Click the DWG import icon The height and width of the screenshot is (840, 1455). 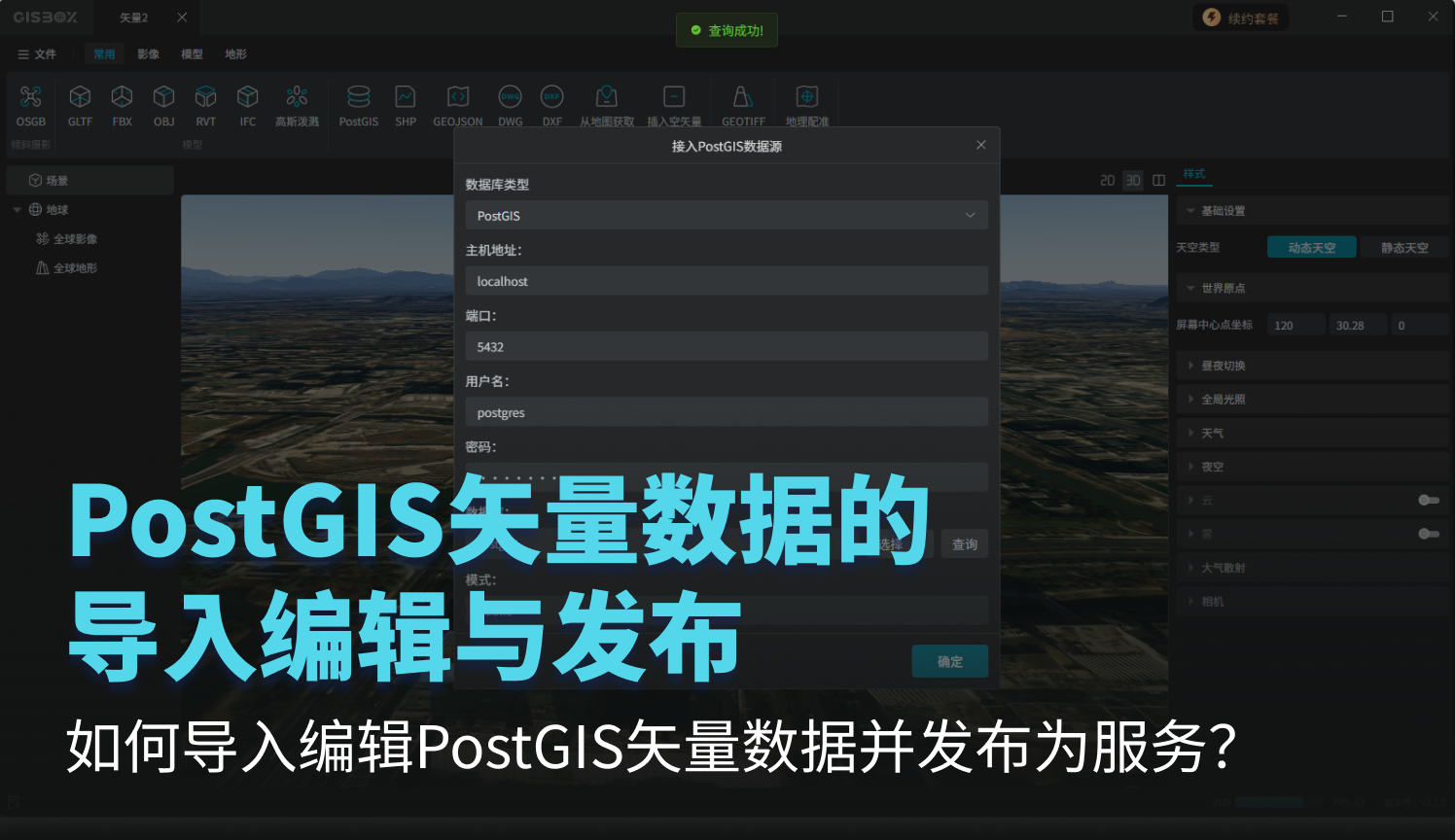[x=510, y=97]
